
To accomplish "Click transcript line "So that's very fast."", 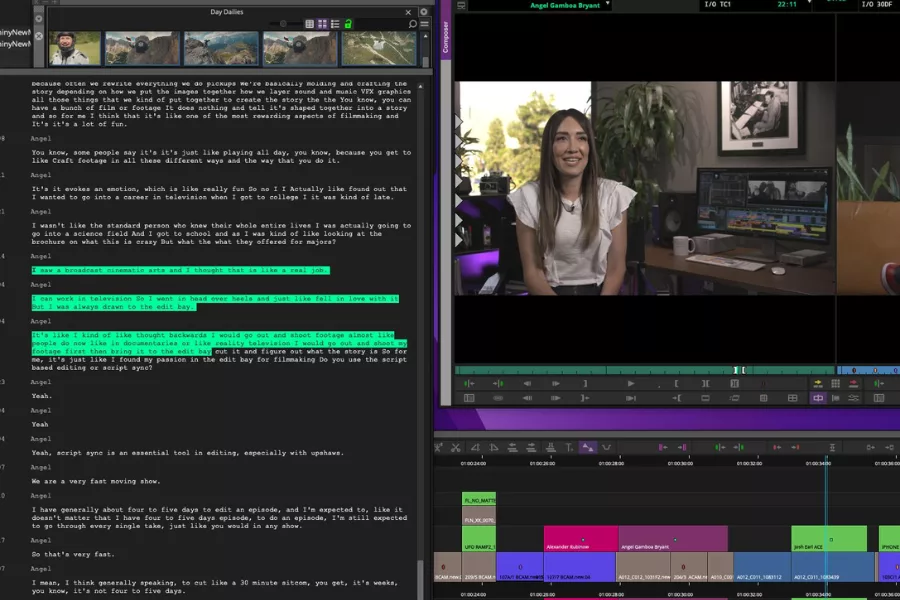I will coord(73,554).
